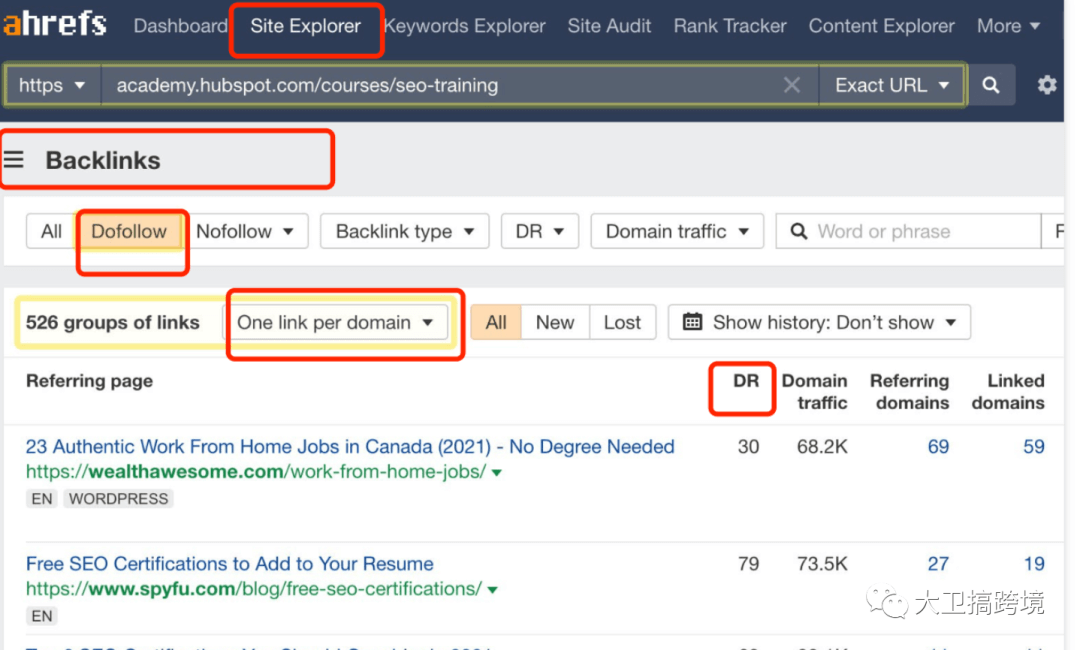This screenshot has height=650, width=1080.
Task: Open the wealthawesome.com work-from-home-jobs URL
Action: click(x=256, y=472)
